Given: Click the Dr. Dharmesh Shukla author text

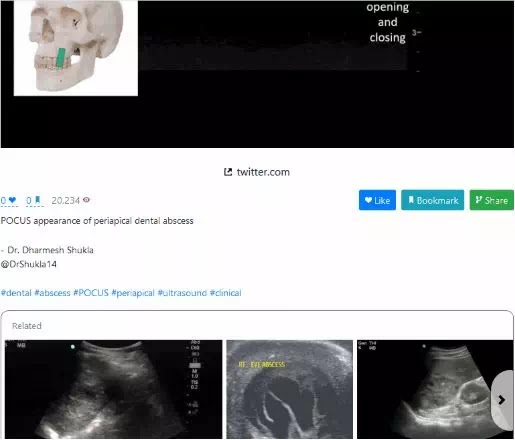Looking at the screenshot, I should coord(50,250).
